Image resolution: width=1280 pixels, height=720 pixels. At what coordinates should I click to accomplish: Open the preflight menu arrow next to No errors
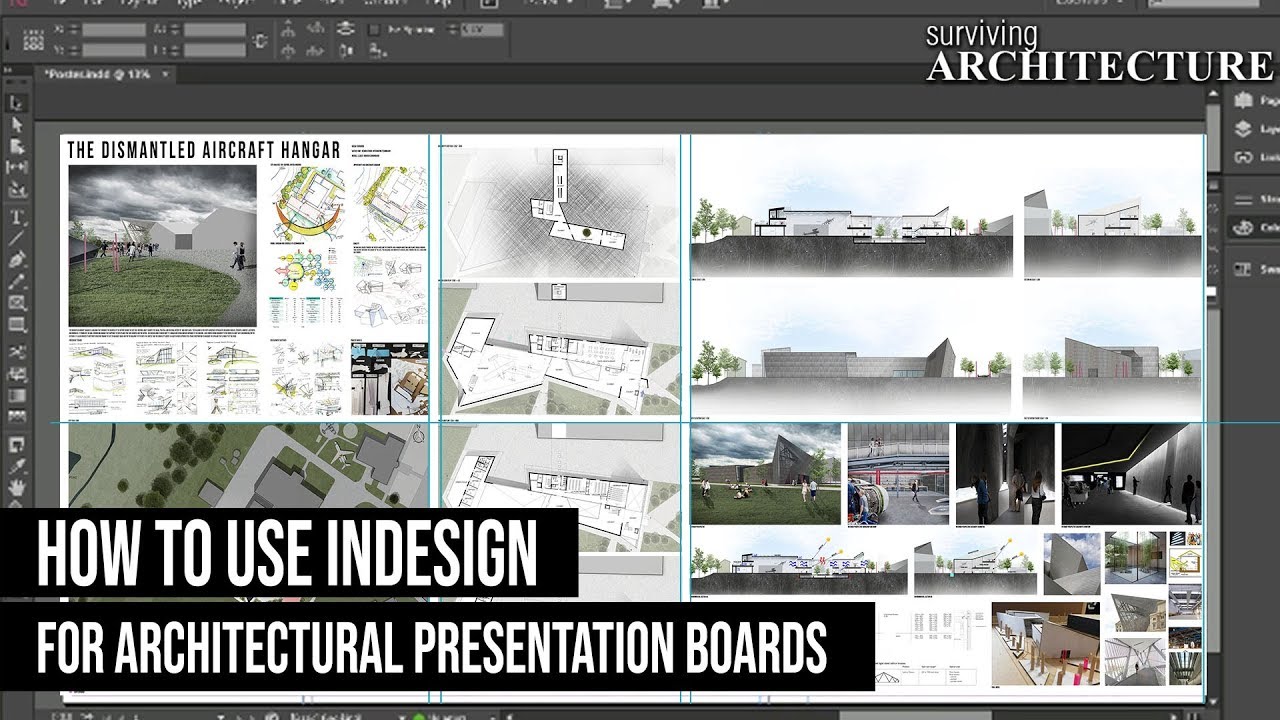(490, 715)
